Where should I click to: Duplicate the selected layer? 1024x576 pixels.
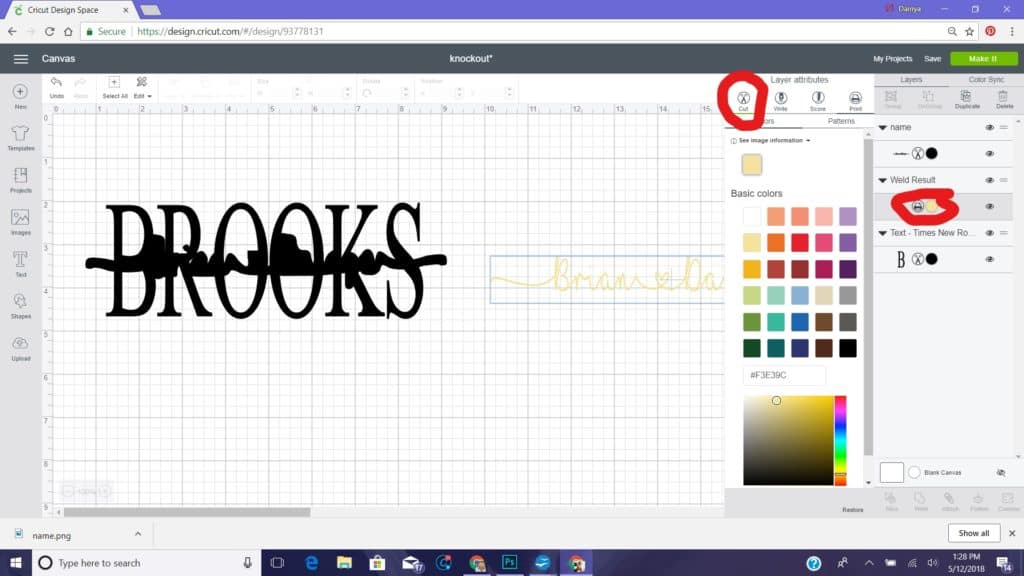(x=967, y=98)
